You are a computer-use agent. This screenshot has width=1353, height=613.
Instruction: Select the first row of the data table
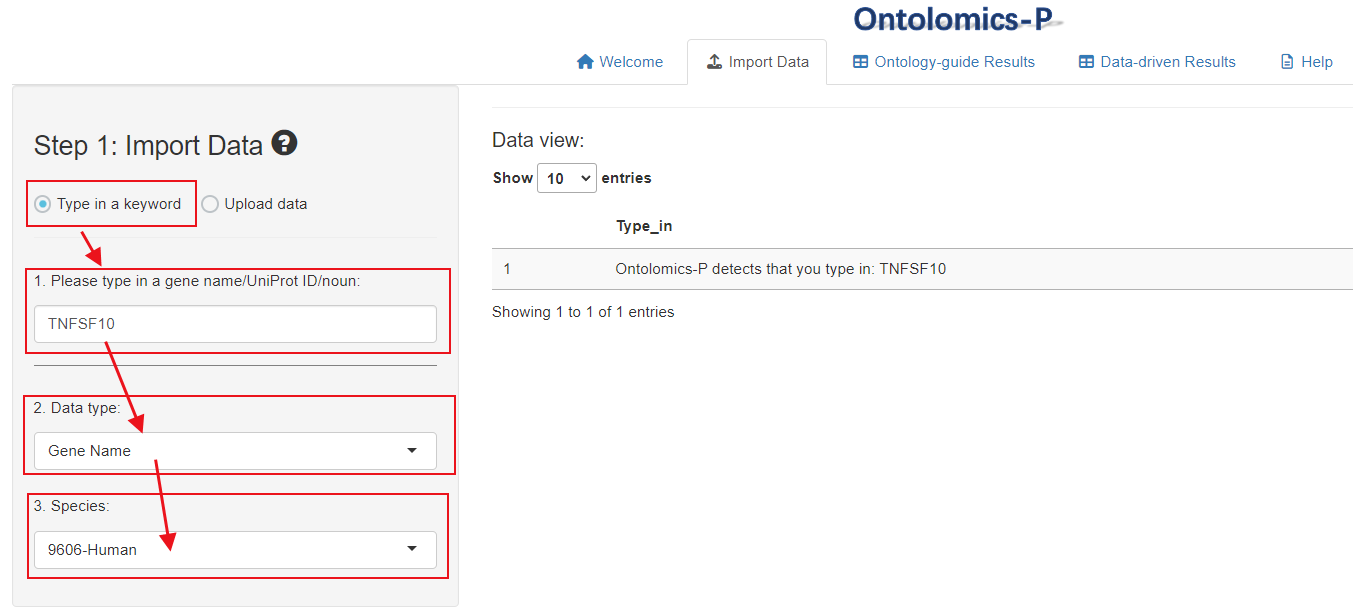pos(922,269)
